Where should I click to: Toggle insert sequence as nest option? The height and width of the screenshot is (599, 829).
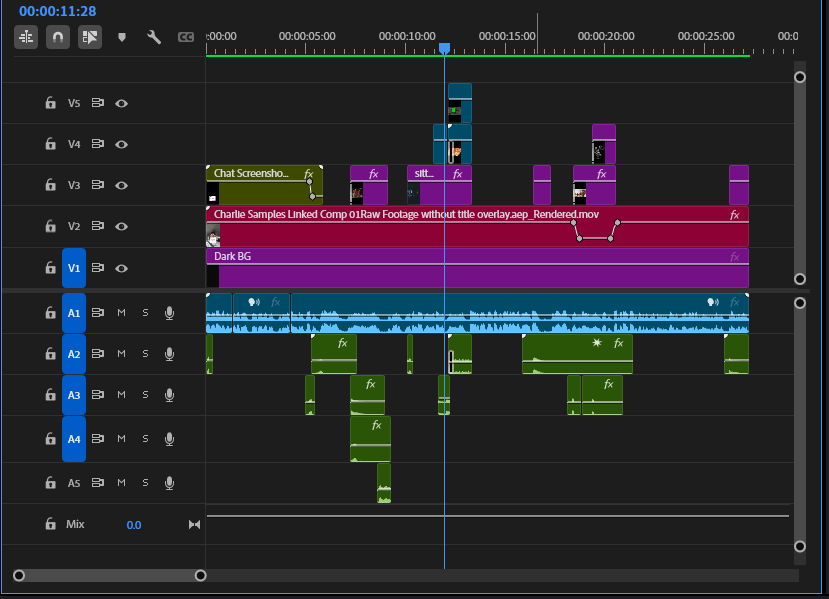(26, 37)
